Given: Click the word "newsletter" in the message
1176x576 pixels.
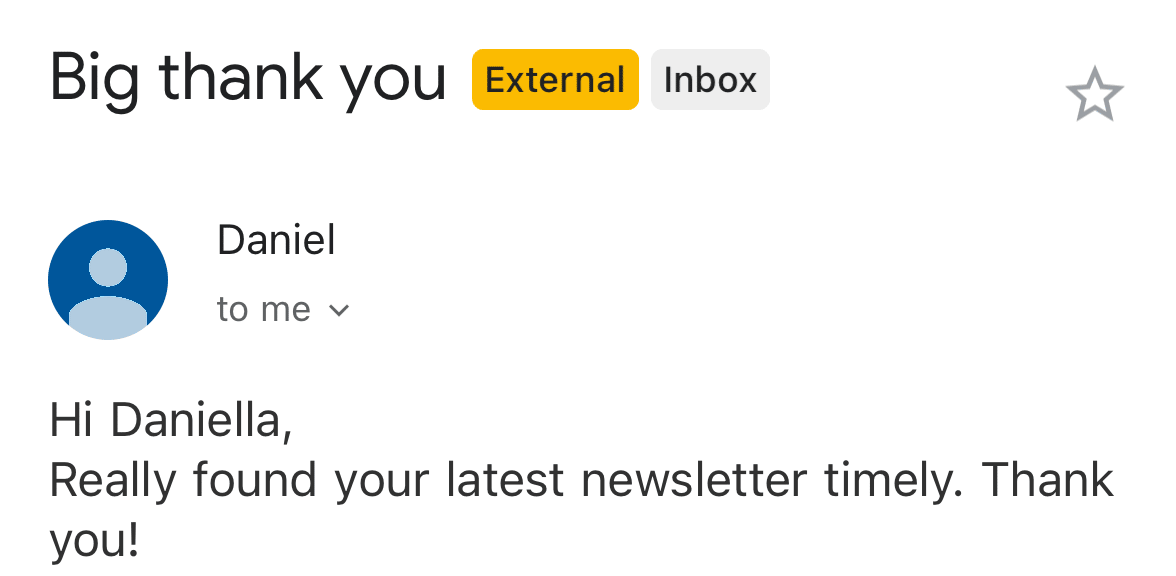Looking at the screenshot, I should pyautogui.click(x=694, y=481).
